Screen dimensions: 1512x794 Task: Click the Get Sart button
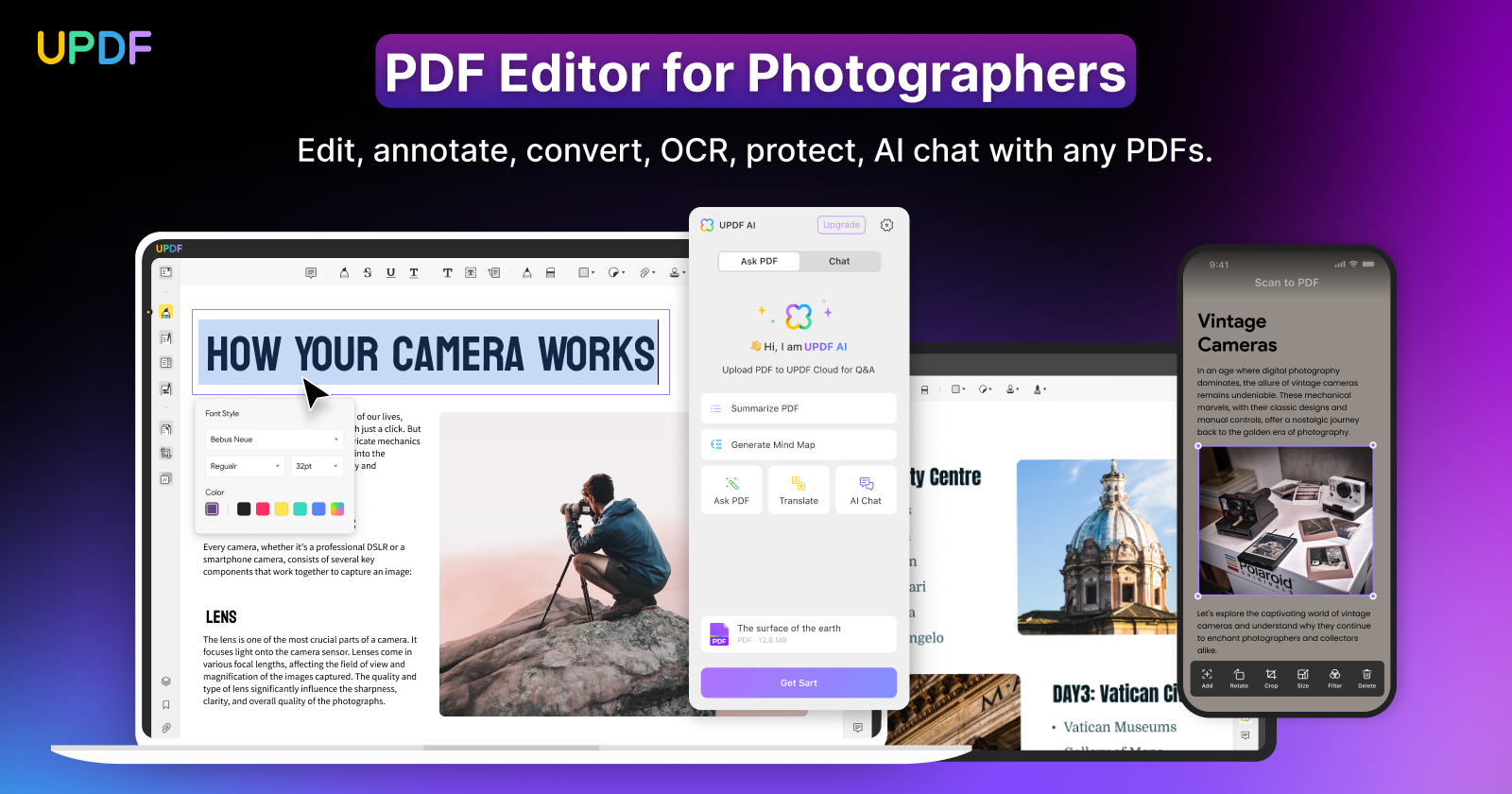pos(799,682)
